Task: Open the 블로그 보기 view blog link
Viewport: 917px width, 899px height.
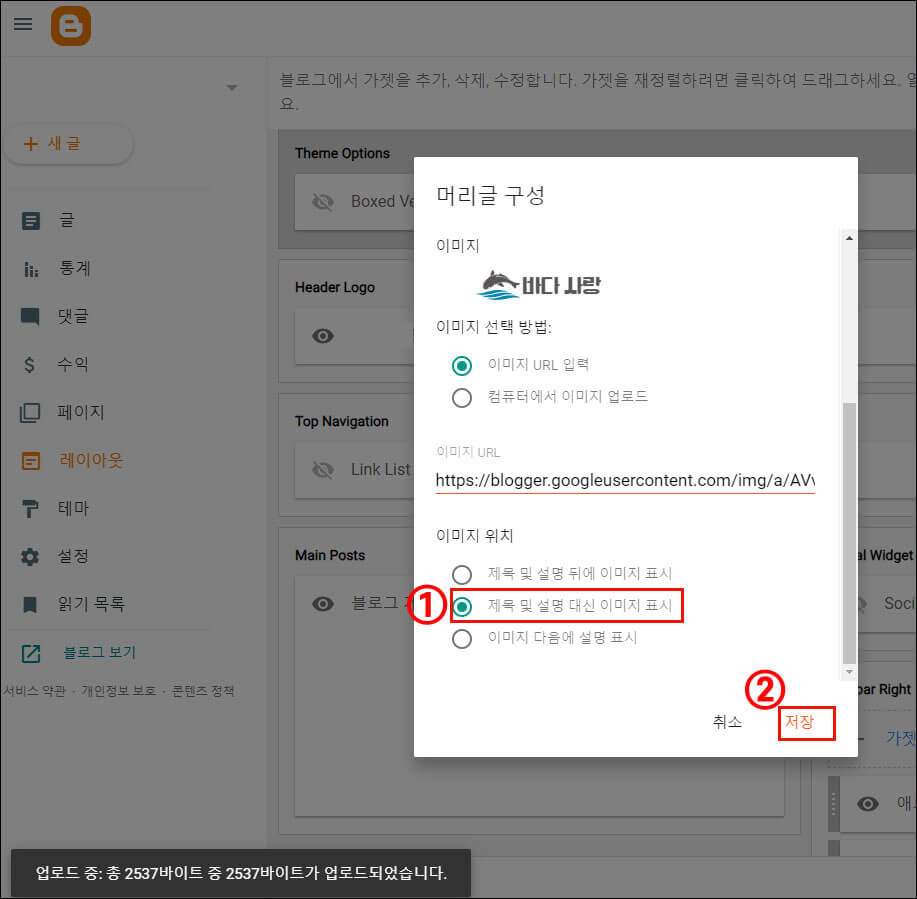Action: pyautogui.click(x=100, y=653)
